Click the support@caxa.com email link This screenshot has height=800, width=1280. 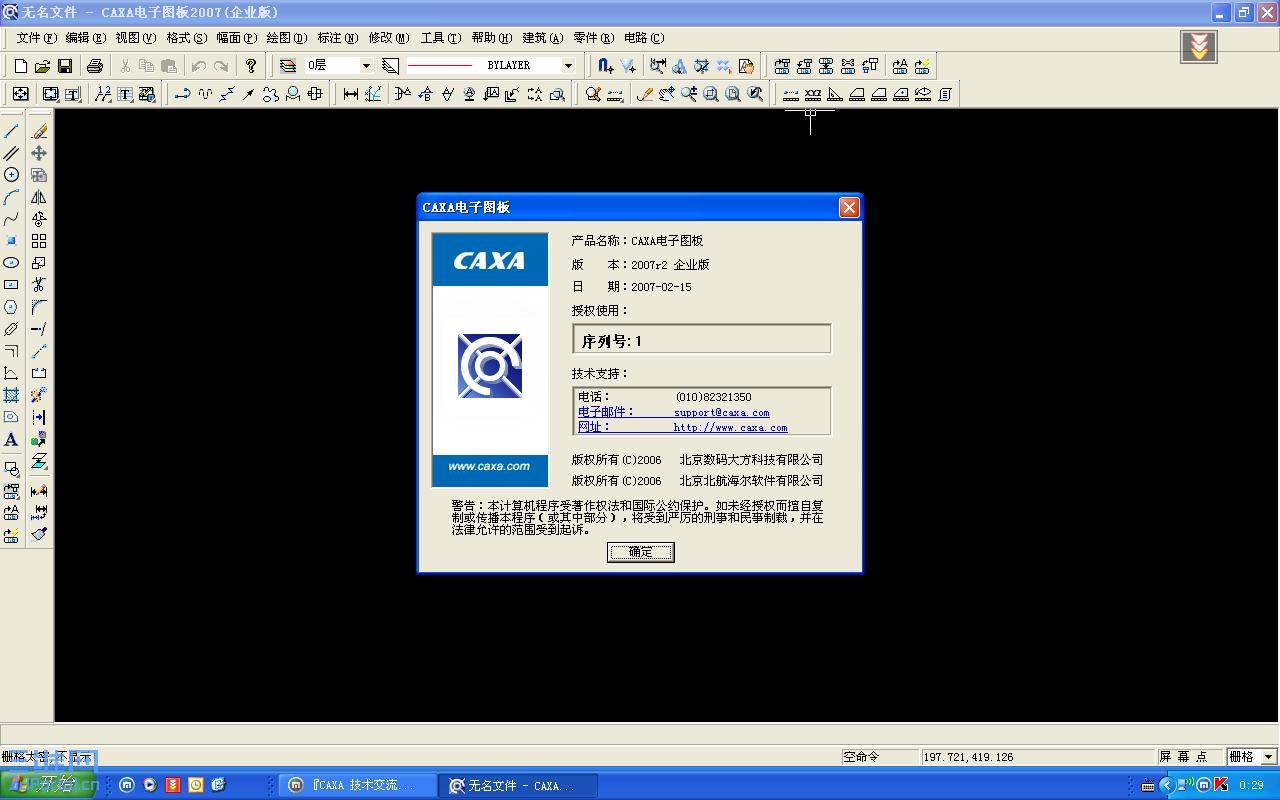point(721,412)
